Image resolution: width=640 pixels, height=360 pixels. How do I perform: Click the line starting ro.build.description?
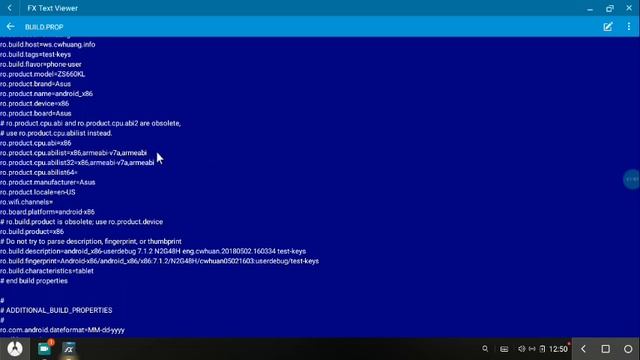[x=153, y=251]
